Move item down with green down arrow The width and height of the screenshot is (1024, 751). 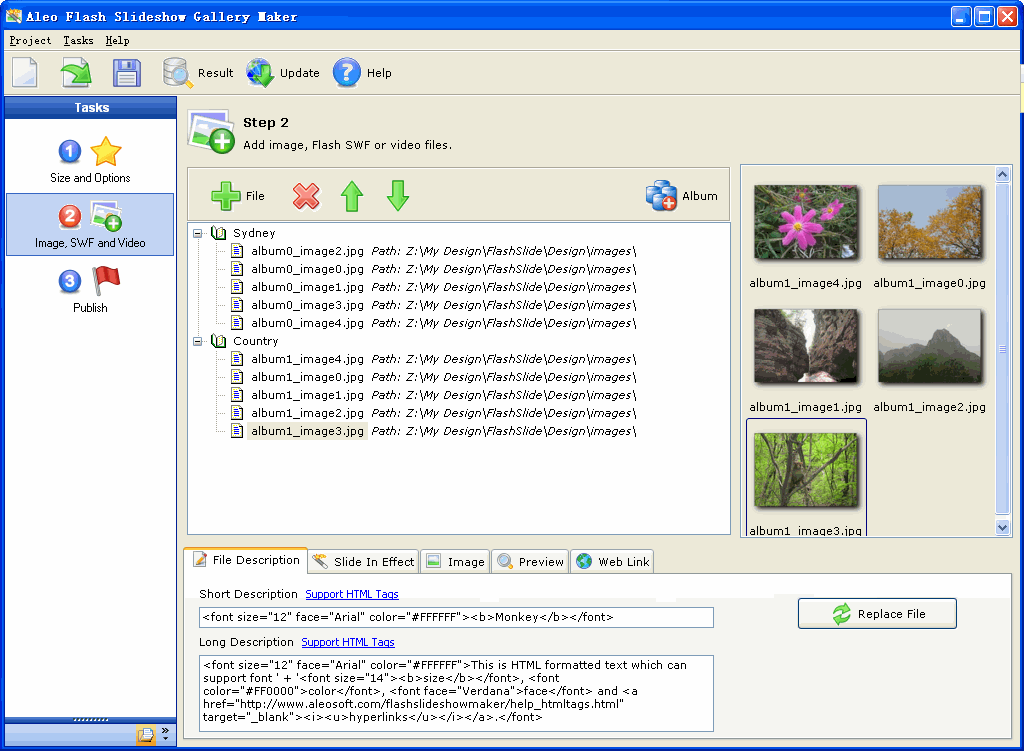pos(398,196)
